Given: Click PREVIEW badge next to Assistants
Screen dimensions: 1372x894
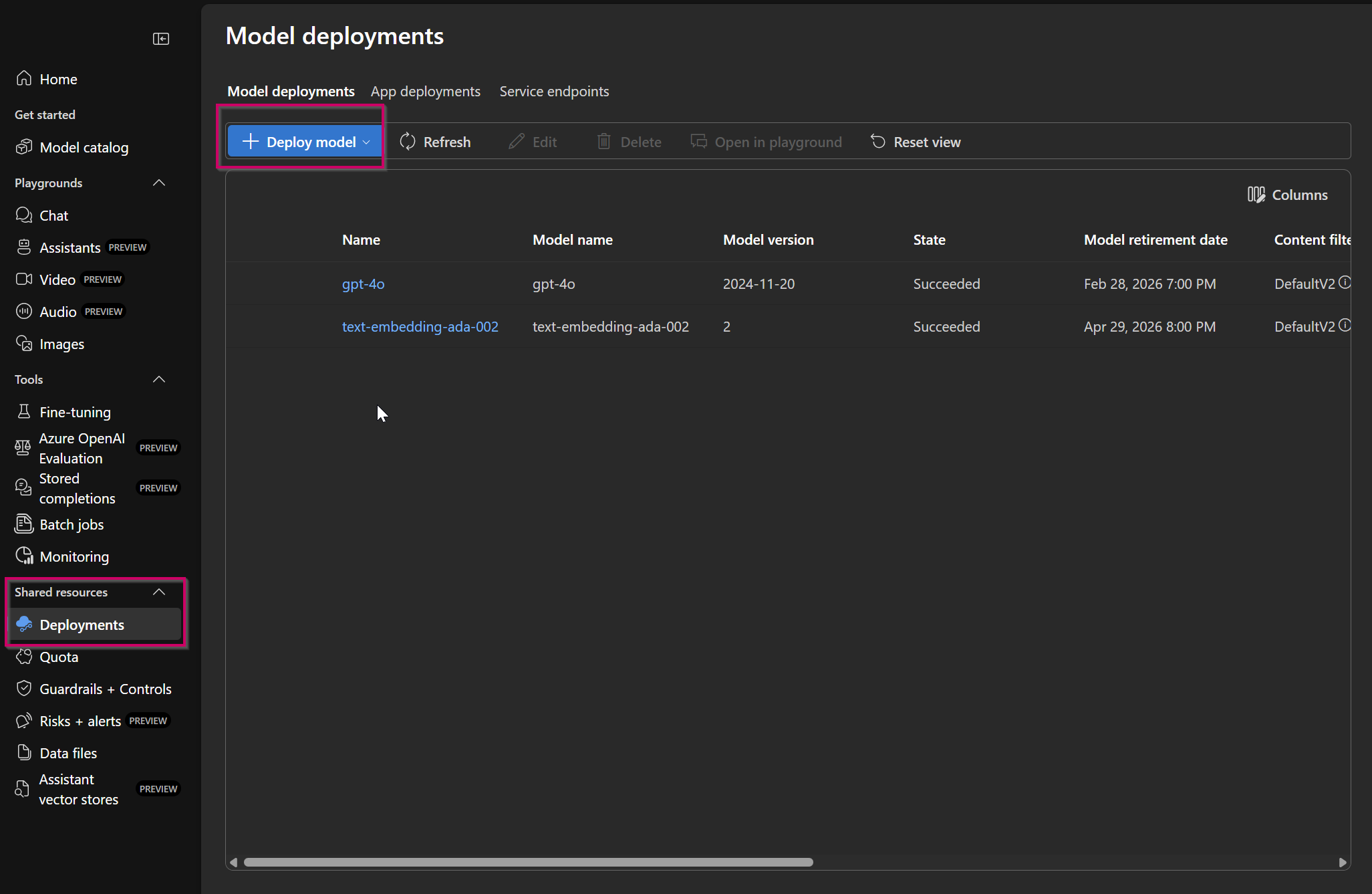Looking at the screenshot, I should [x=128, y=247].
